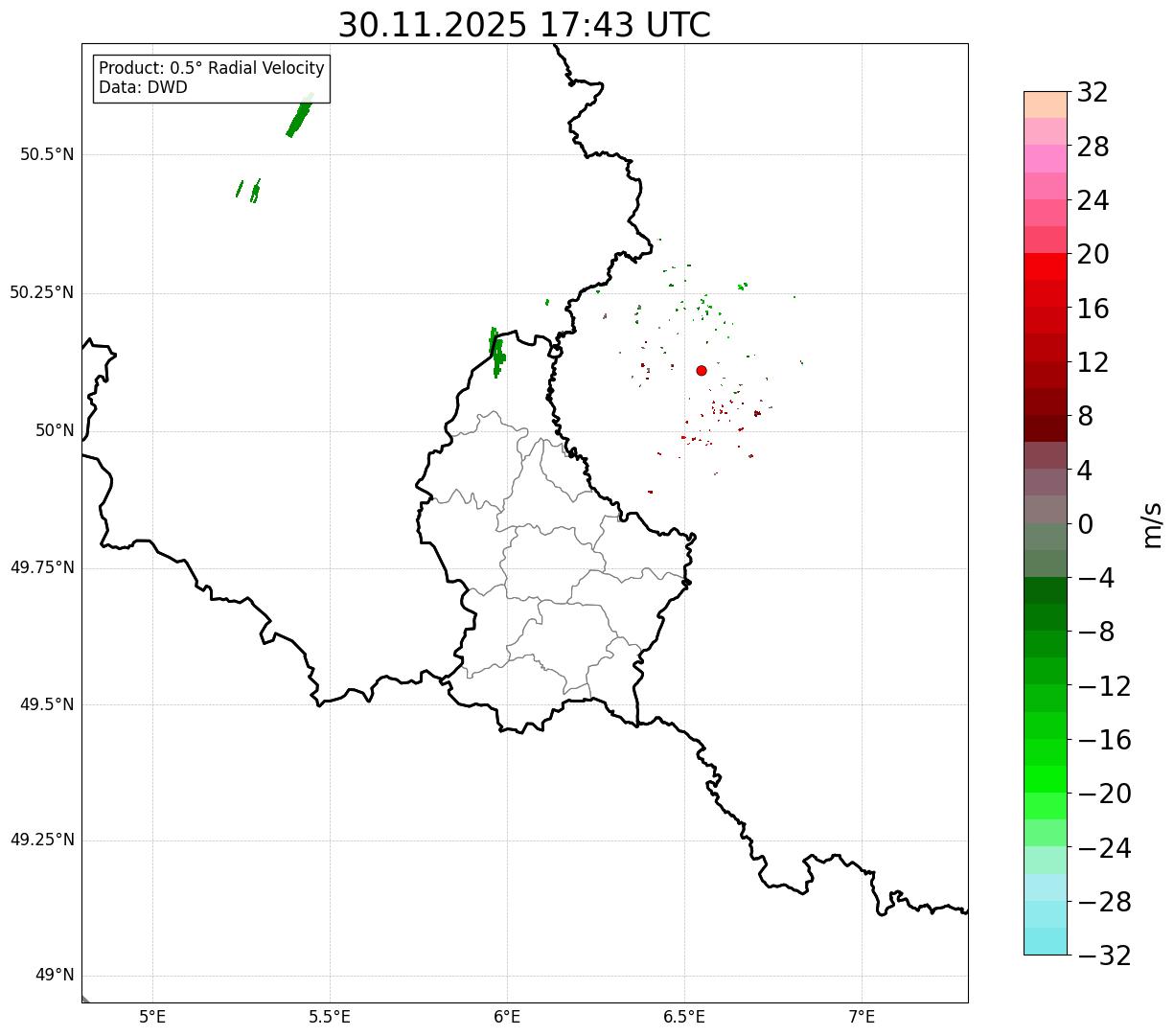Click the 5.5°E longitude label
The image size is (1174, 1036).
pyautogui.click(x=330, y=1017)
